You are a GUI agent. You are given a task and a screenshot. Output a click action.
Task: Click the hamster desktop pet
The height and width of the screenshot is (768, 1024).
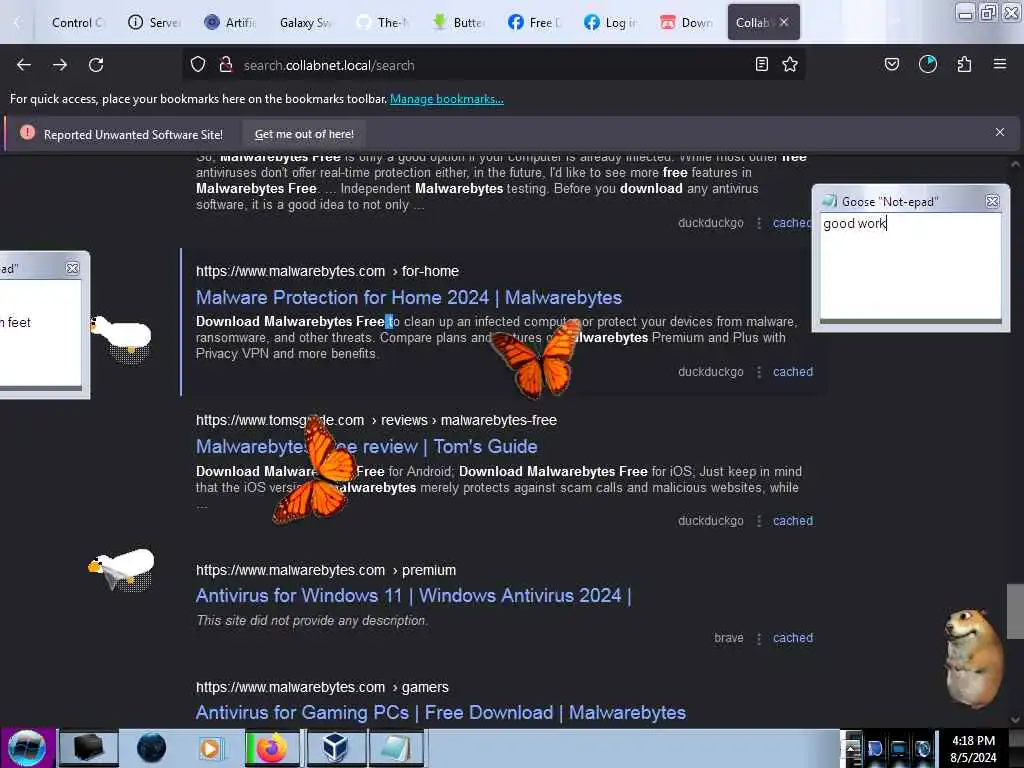click(x=974, y=658)
